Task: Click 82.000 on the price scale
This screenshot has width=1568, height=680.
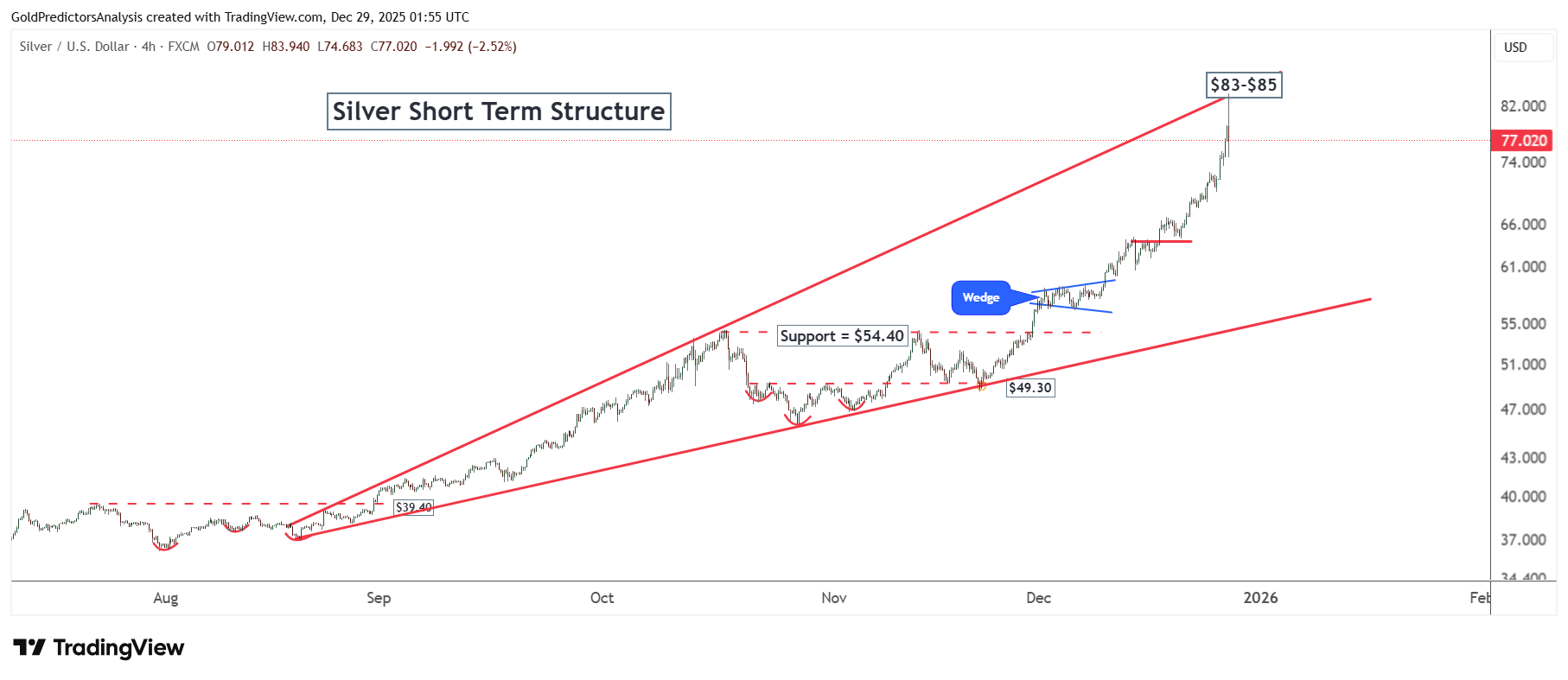Action: click(1523, 106)
